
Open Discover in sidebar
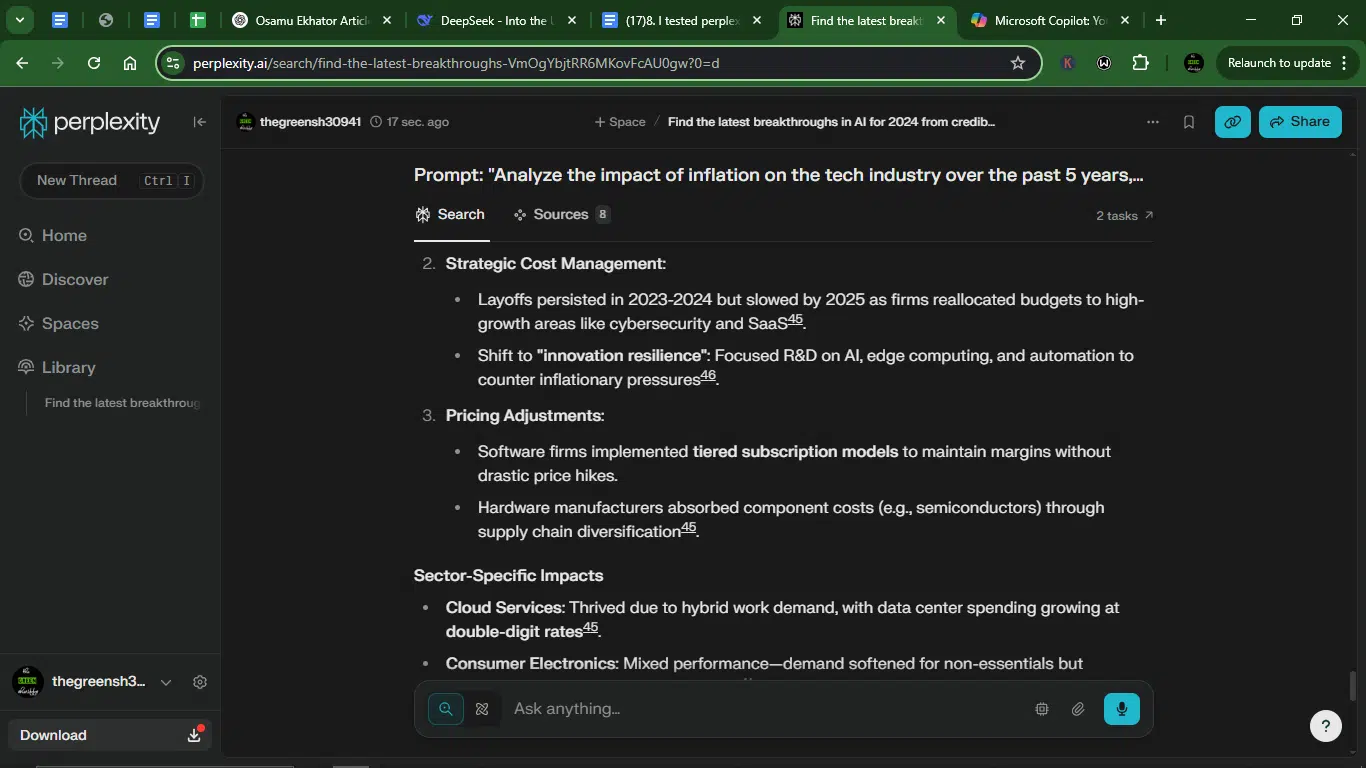click(63, 280)
